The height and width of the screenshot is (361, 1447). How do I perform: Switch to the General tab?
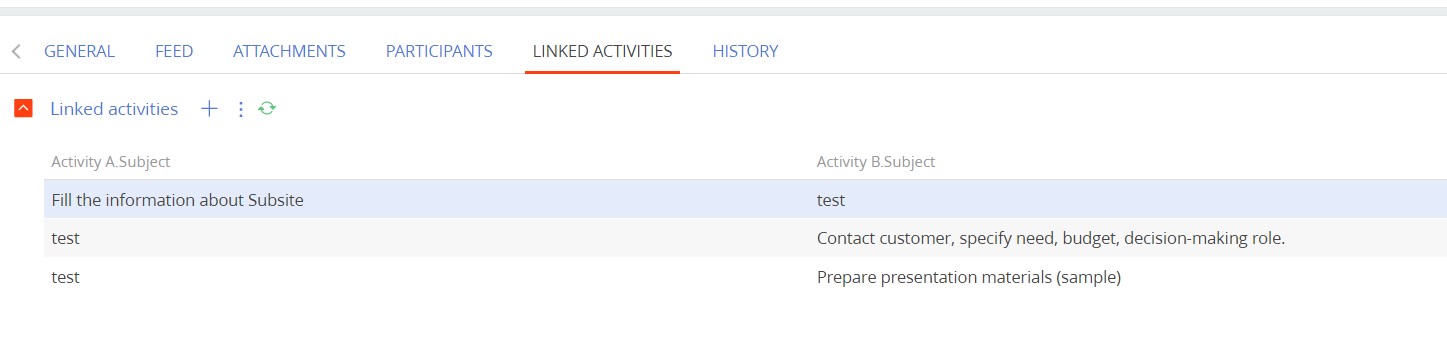point(79,51)
